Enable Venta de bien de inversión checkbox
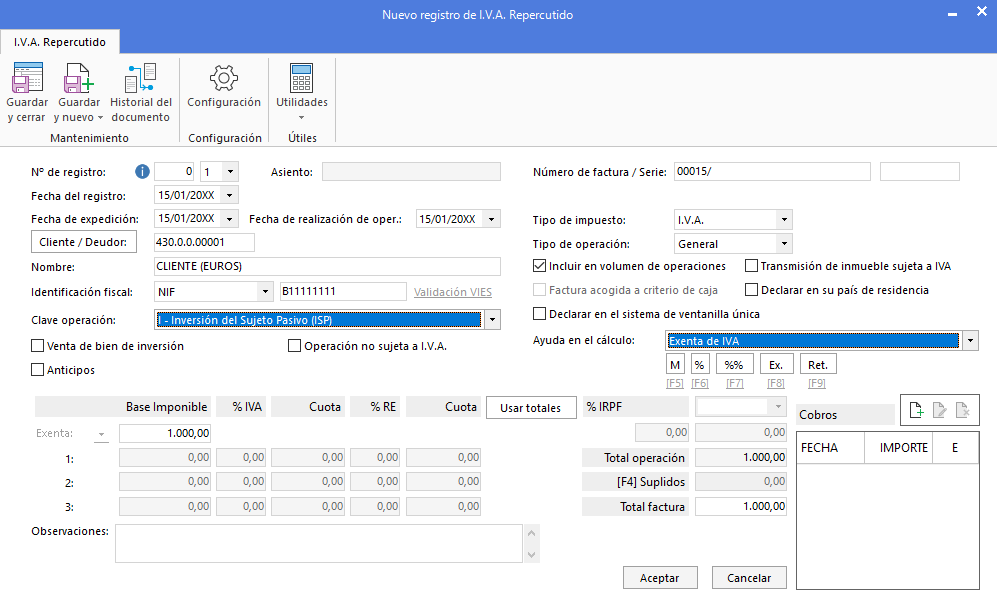The width and height of the screenshot is (997, 605). click(x=38, y=346)
